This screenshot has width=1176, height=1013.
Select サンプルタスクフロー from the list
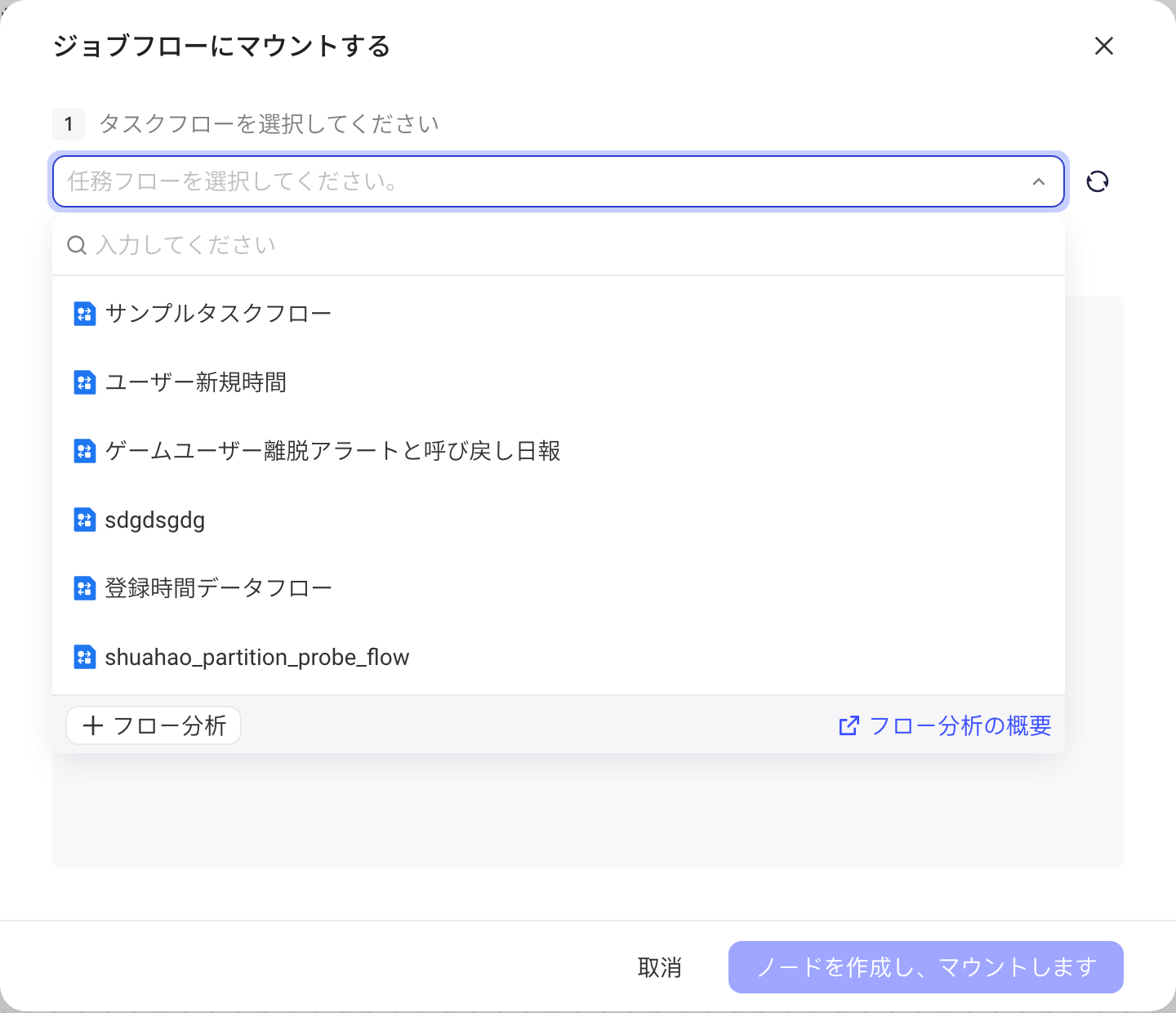(559, 314)
